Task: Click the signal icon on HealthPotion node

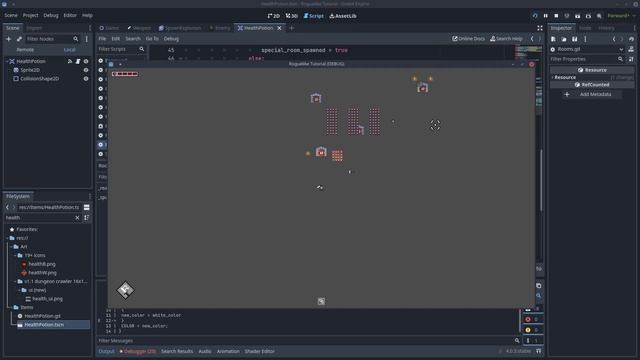Action: tap(70, 61)
